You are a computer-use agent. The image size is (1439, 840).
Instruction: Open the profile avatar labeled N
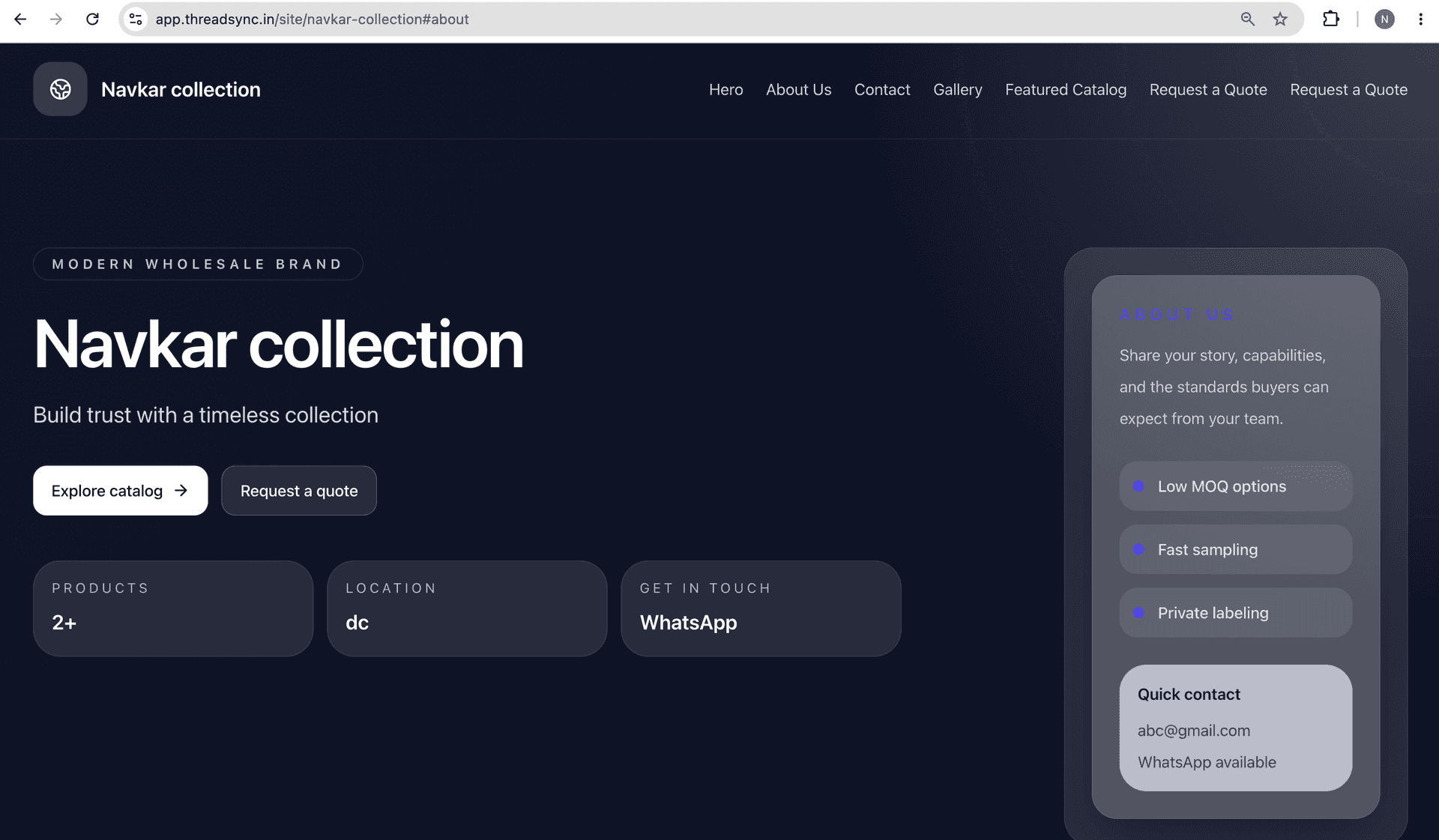(1384, 19)
